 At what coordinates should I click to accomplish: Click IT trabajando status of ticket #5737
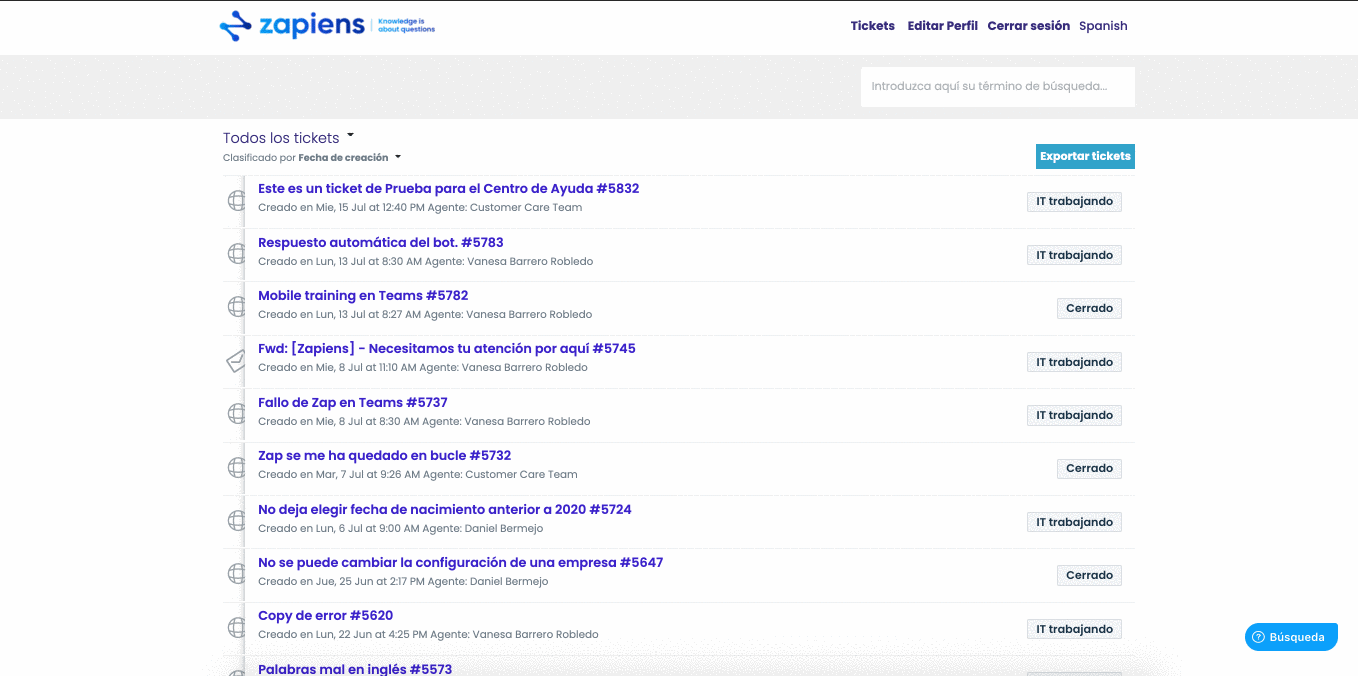coord(1074,415)
